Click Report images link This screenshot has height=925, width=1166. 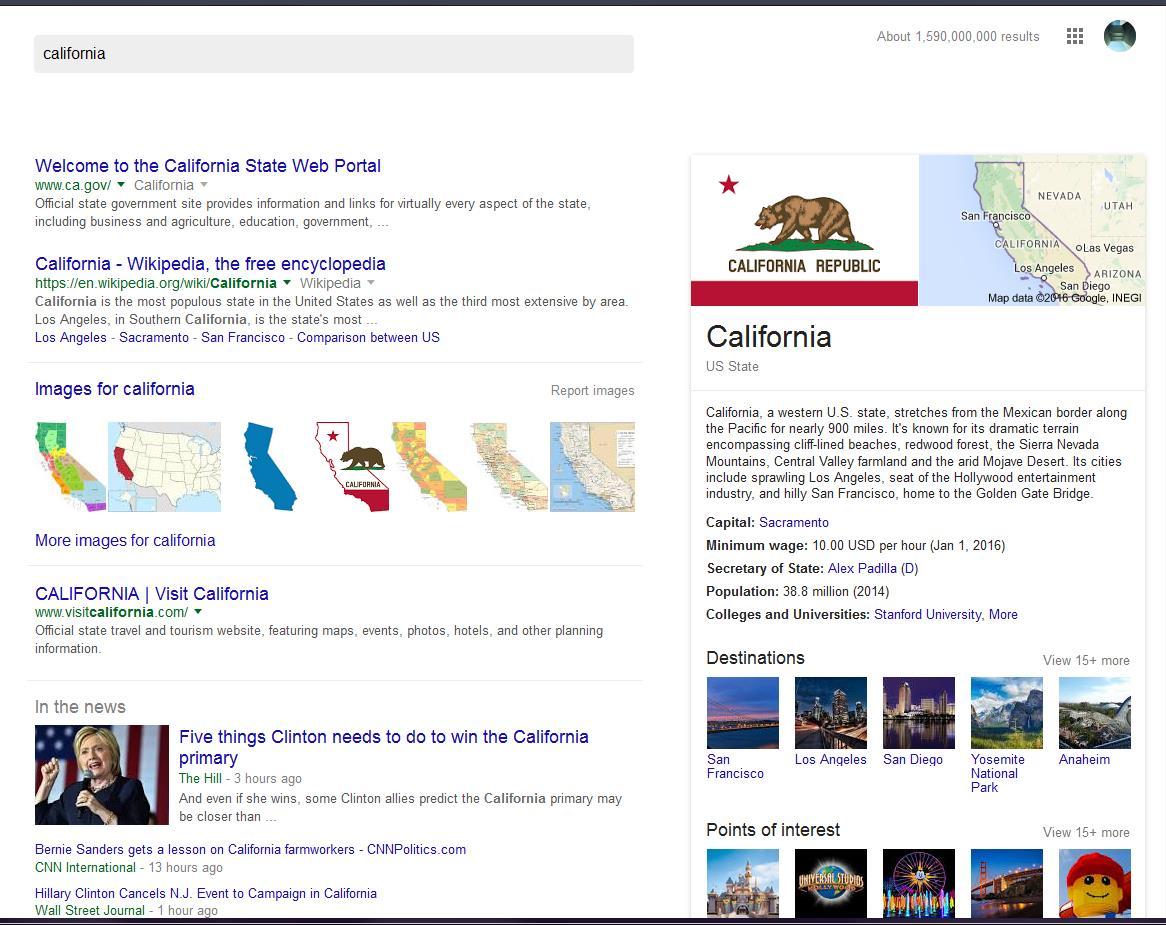593,390
